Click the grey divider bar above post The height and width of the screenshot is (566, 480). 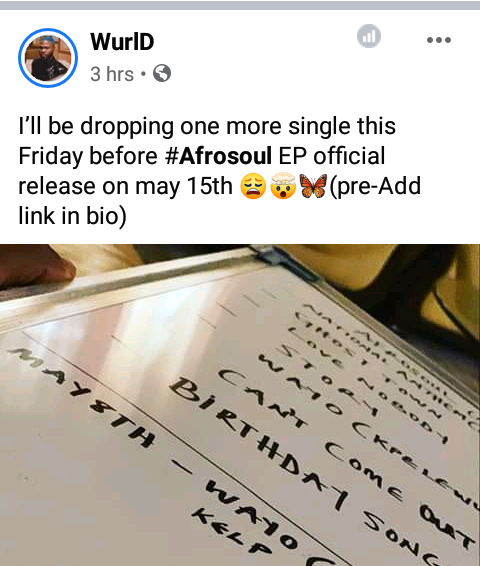(240, 5)
